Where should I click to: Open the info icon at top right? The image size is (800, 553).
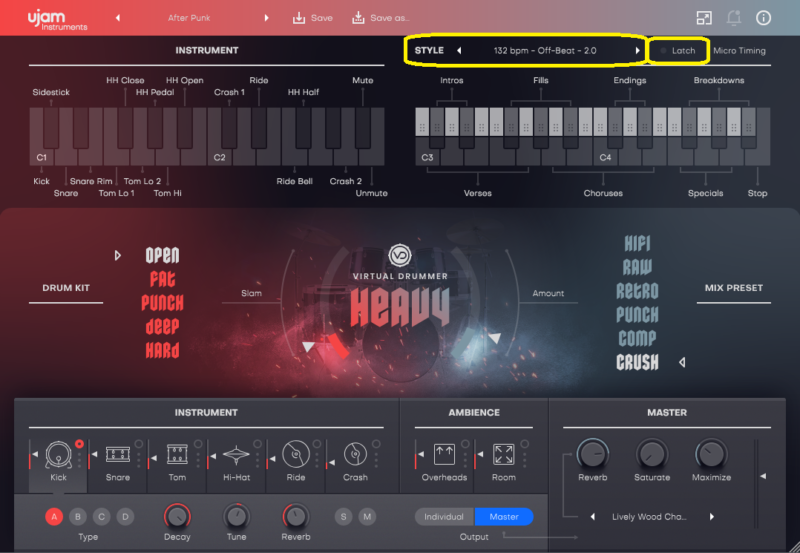[x=763, y=18]
